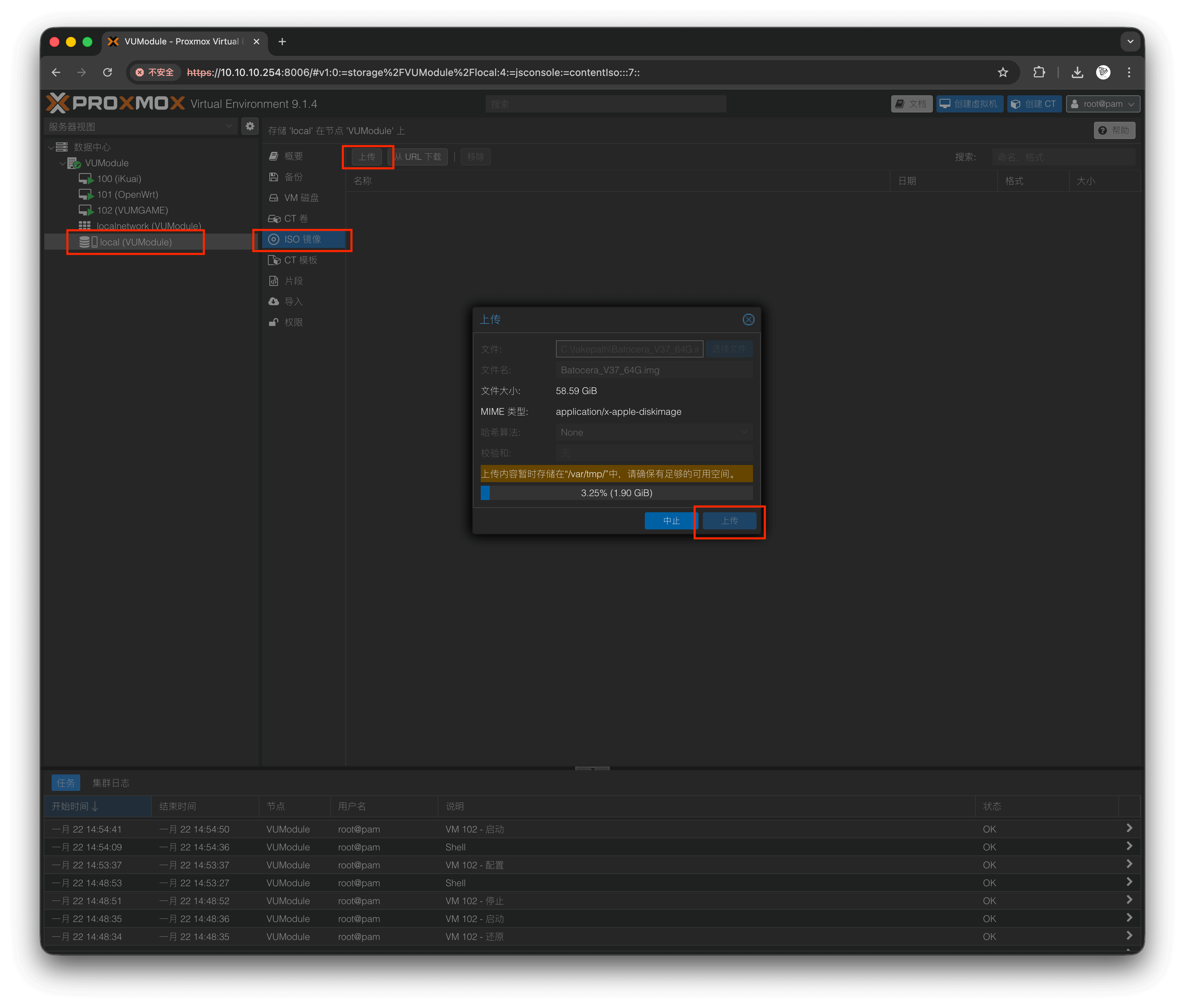
Task: Select the 任务 tasks tab
Action: point(66,783)
